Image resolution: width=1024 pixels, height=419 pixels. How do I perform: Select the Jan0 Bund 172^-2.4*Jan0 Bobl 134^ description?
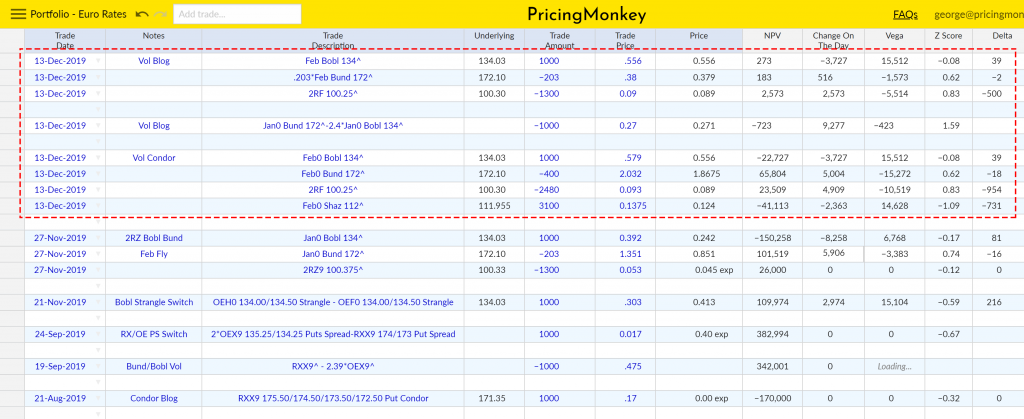coord(333,125)
